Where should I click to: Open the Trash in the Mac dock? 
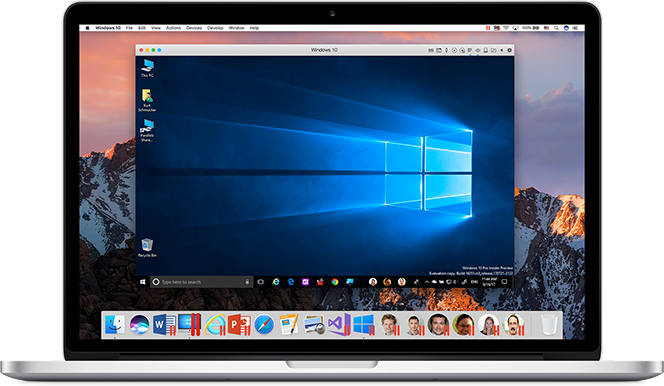point(549,325)
